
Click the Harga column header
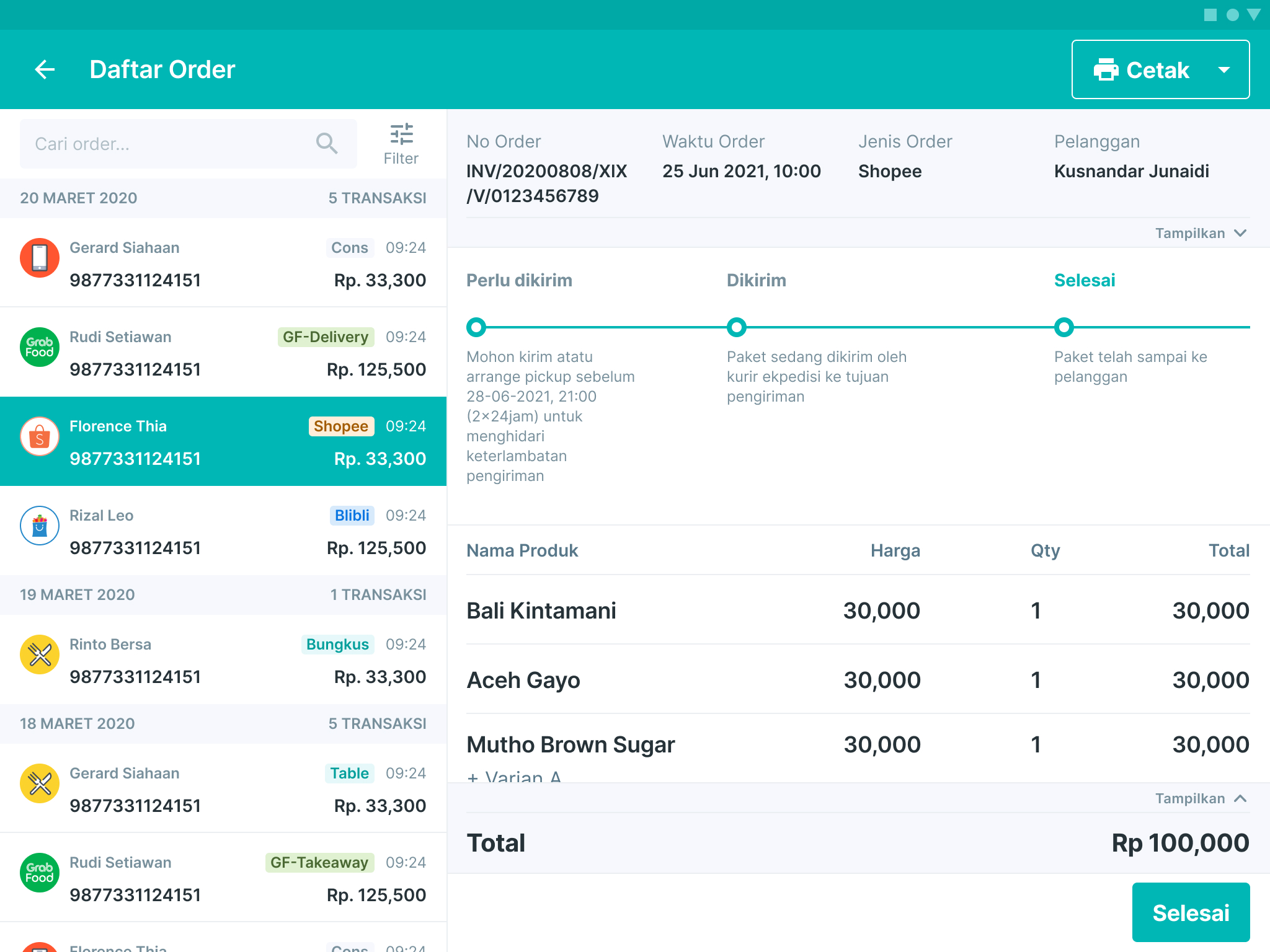895,550
